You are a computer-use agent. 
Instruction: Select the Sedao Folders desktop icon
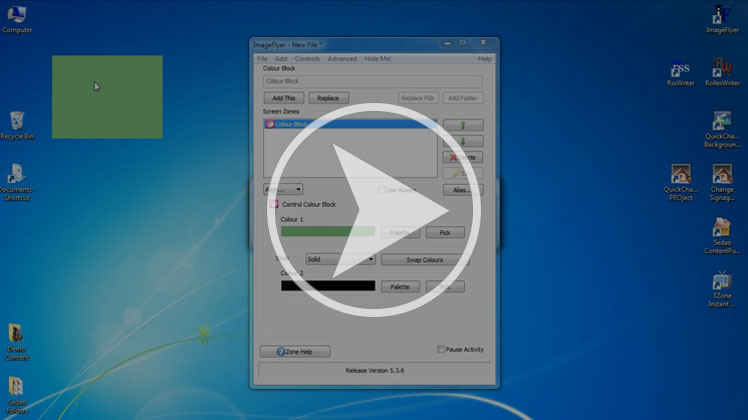(17, 395)
